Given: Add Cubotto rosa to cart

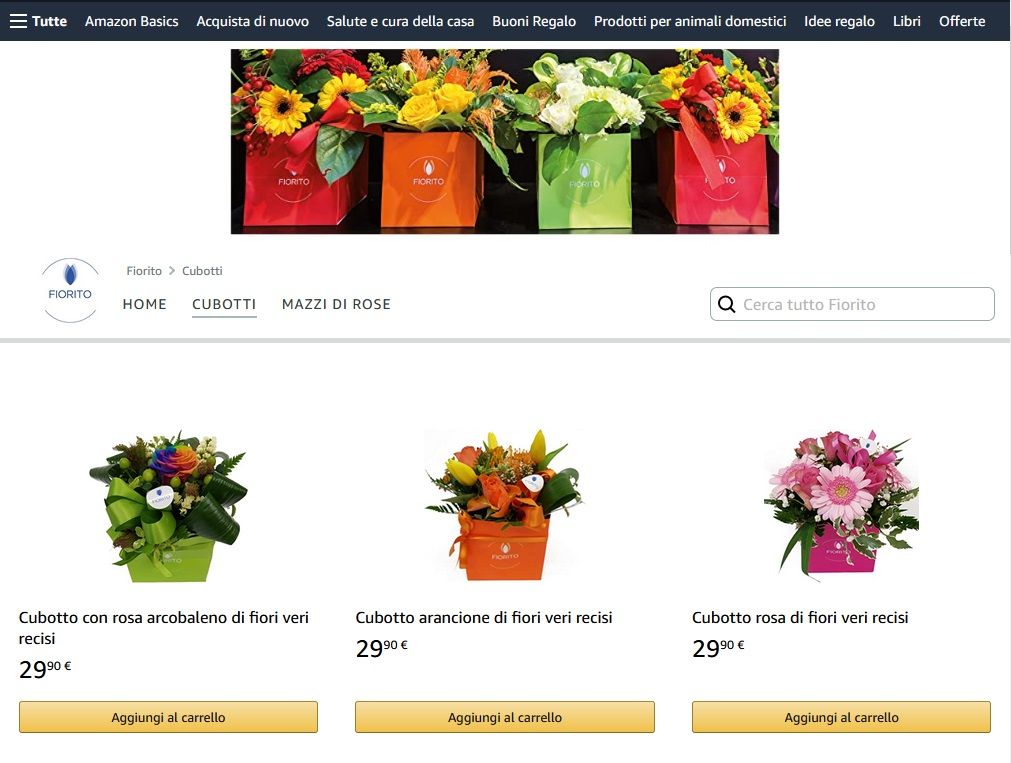Looking at the screenshot, I should click(x=841, y=717).
